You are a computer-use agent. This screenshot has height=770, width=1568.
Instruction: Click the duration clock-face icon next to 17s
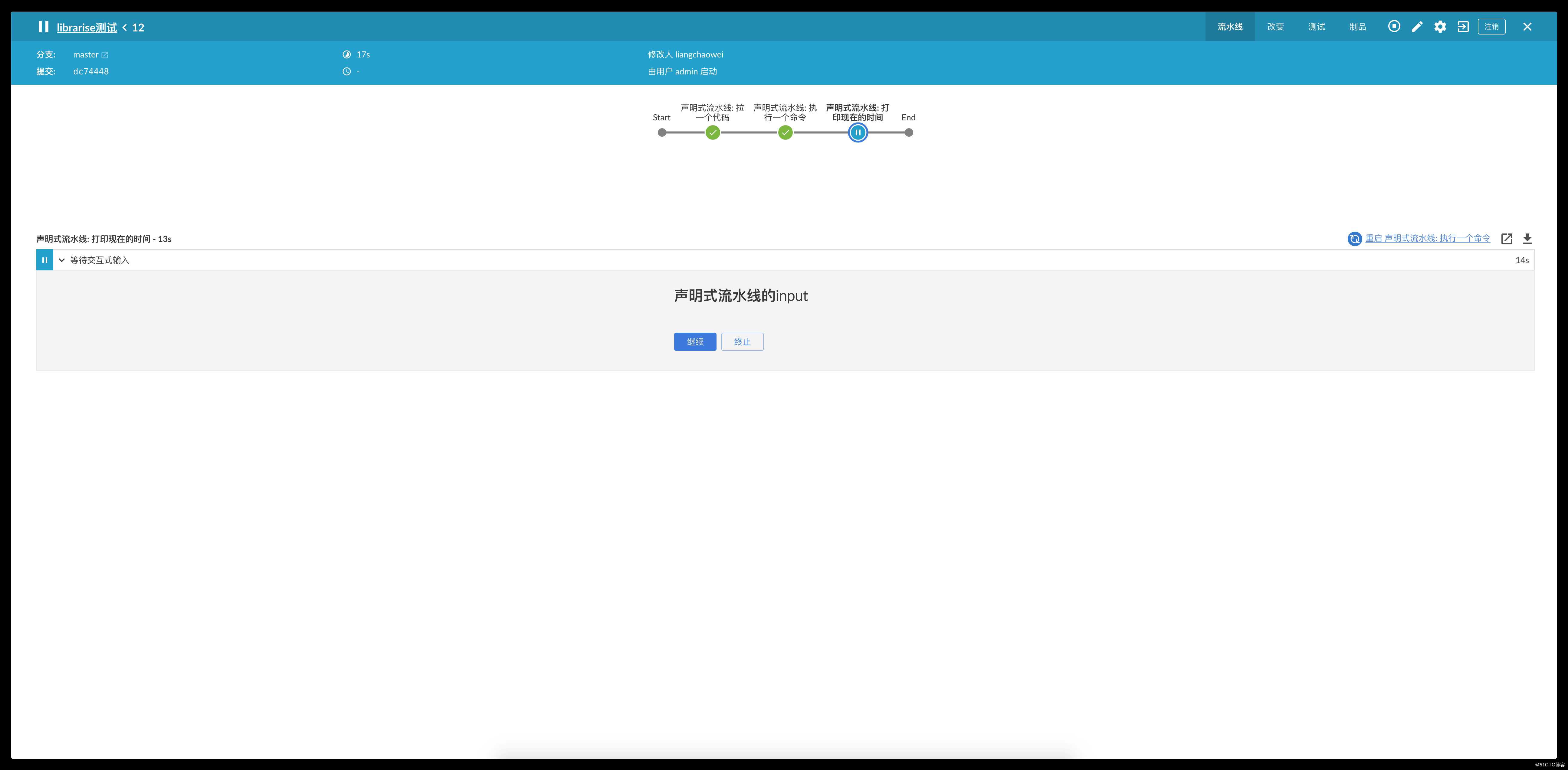(x=346, y=55)
